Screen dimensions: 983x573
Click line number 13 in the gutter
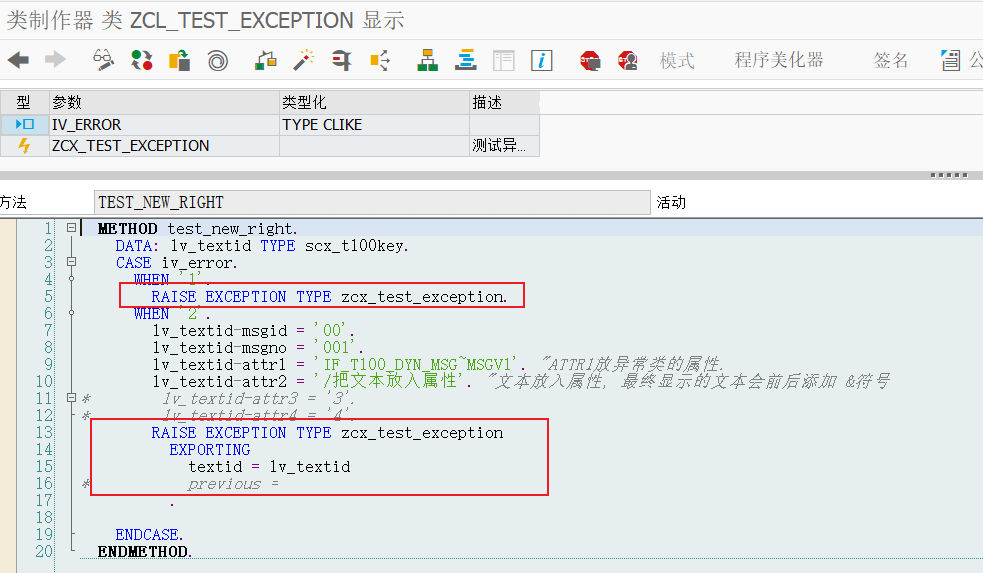tap(45, 432)
